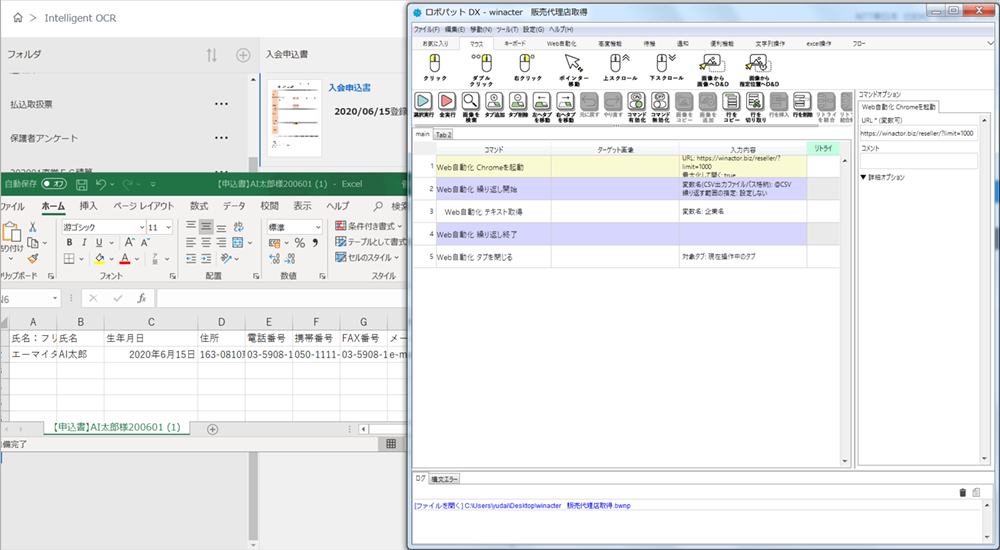The image size is (1000, 550).
Task: Open options for 保護者アンケート folder
Action: 221,138
